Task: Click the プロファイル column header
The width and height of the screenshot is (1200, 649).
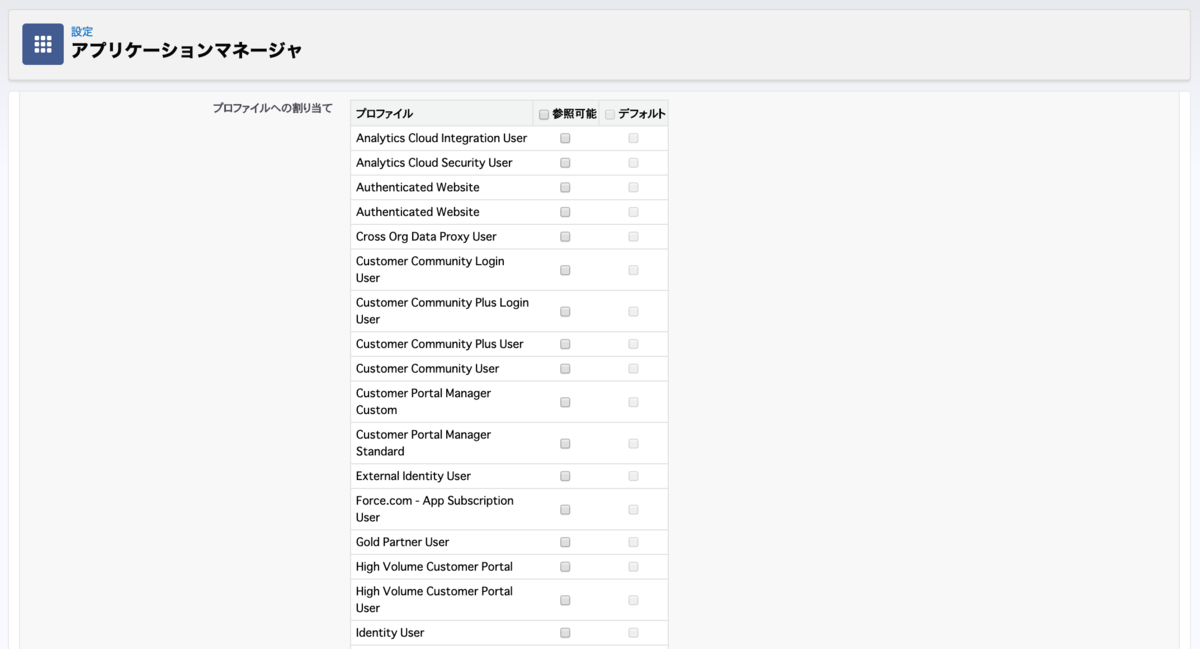Action: 384,114
